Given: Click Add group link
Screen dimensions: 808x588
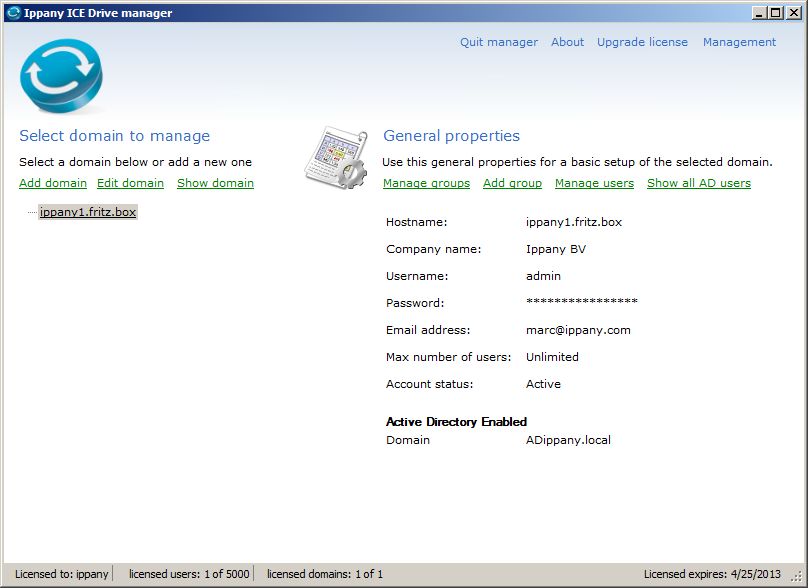Looking at the screenshot, I should [512, 183].
